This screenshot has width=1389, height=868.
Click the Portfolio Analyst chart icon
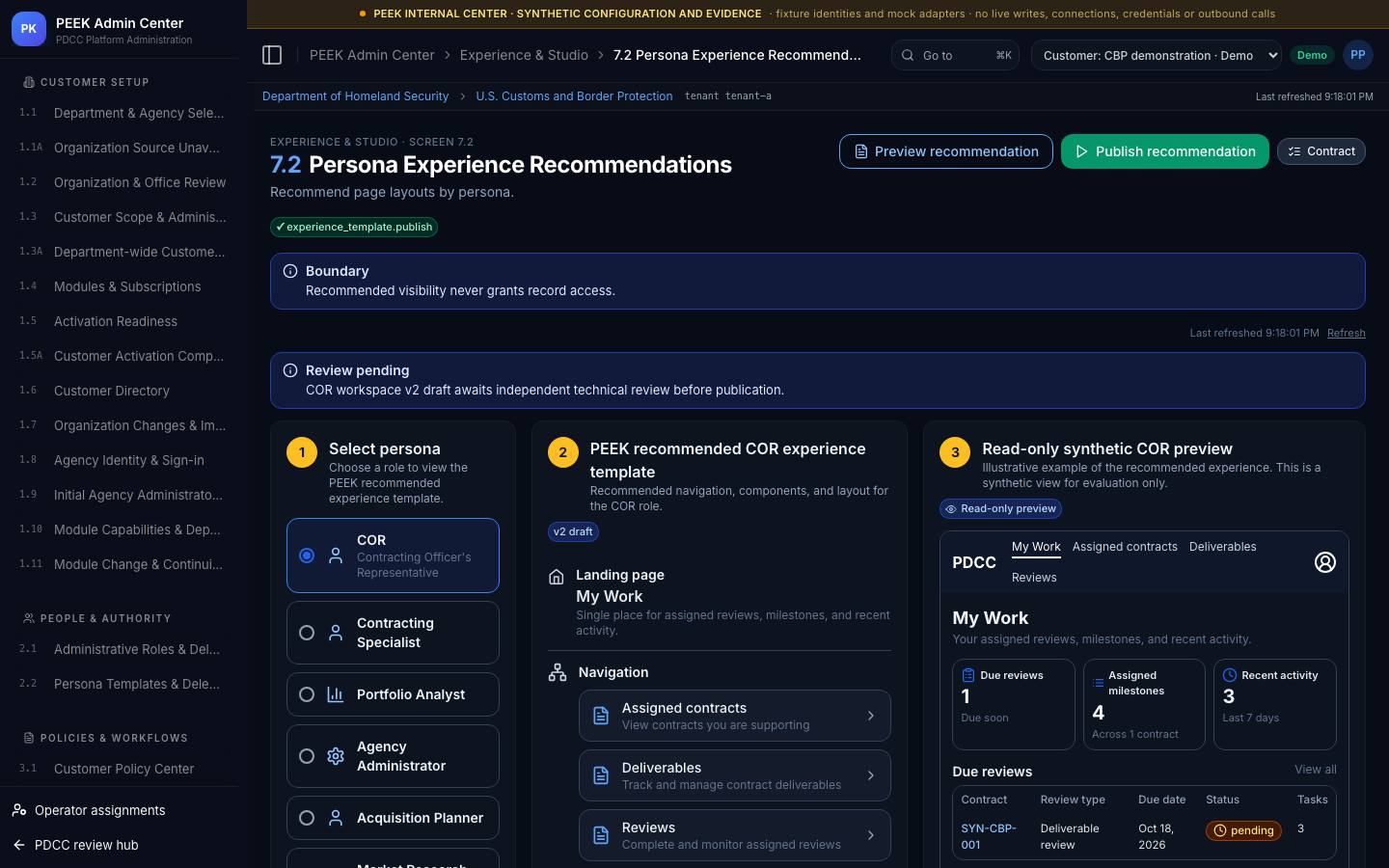(x=336, y=694)
